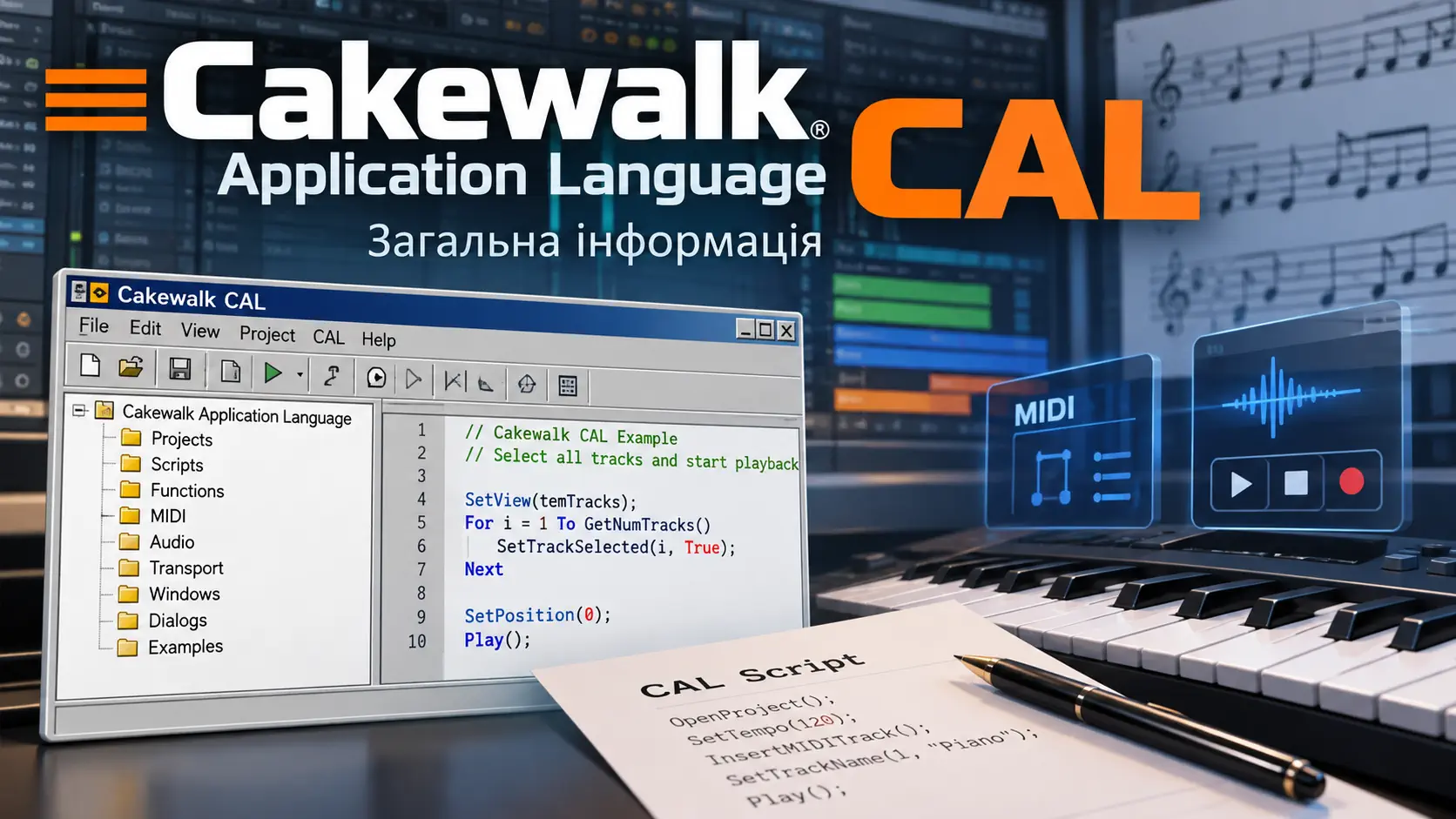Click the red record button in transport panel

coord(1352,480)
